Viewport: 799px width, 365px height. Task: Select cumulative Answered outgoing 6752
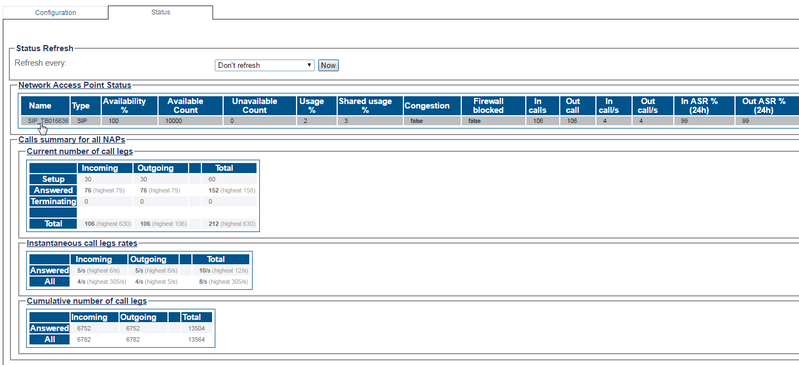pyautogui.click(x=132, y=329)
